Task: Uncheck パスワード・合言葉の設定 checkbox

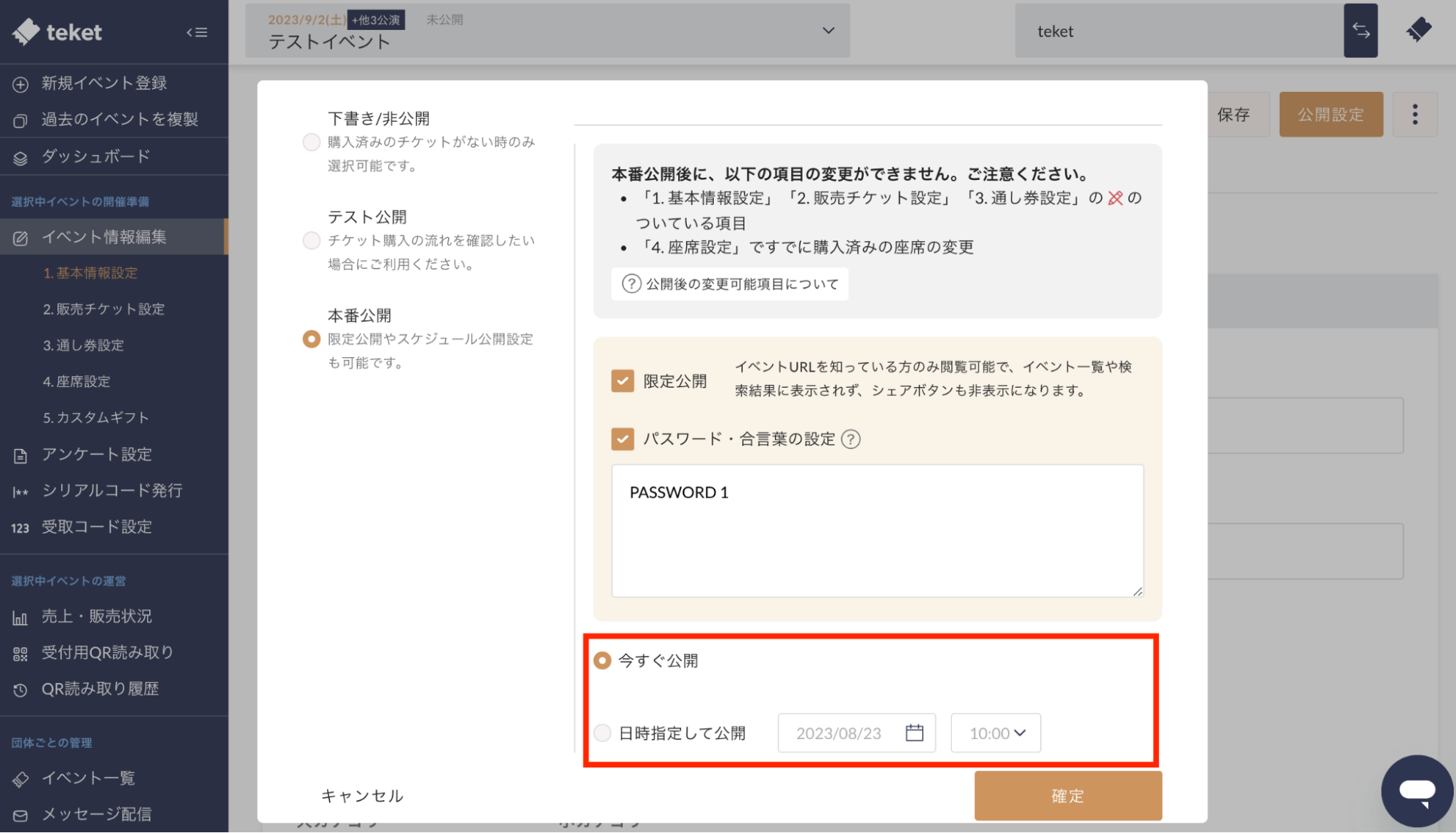Action: [622, 439]
